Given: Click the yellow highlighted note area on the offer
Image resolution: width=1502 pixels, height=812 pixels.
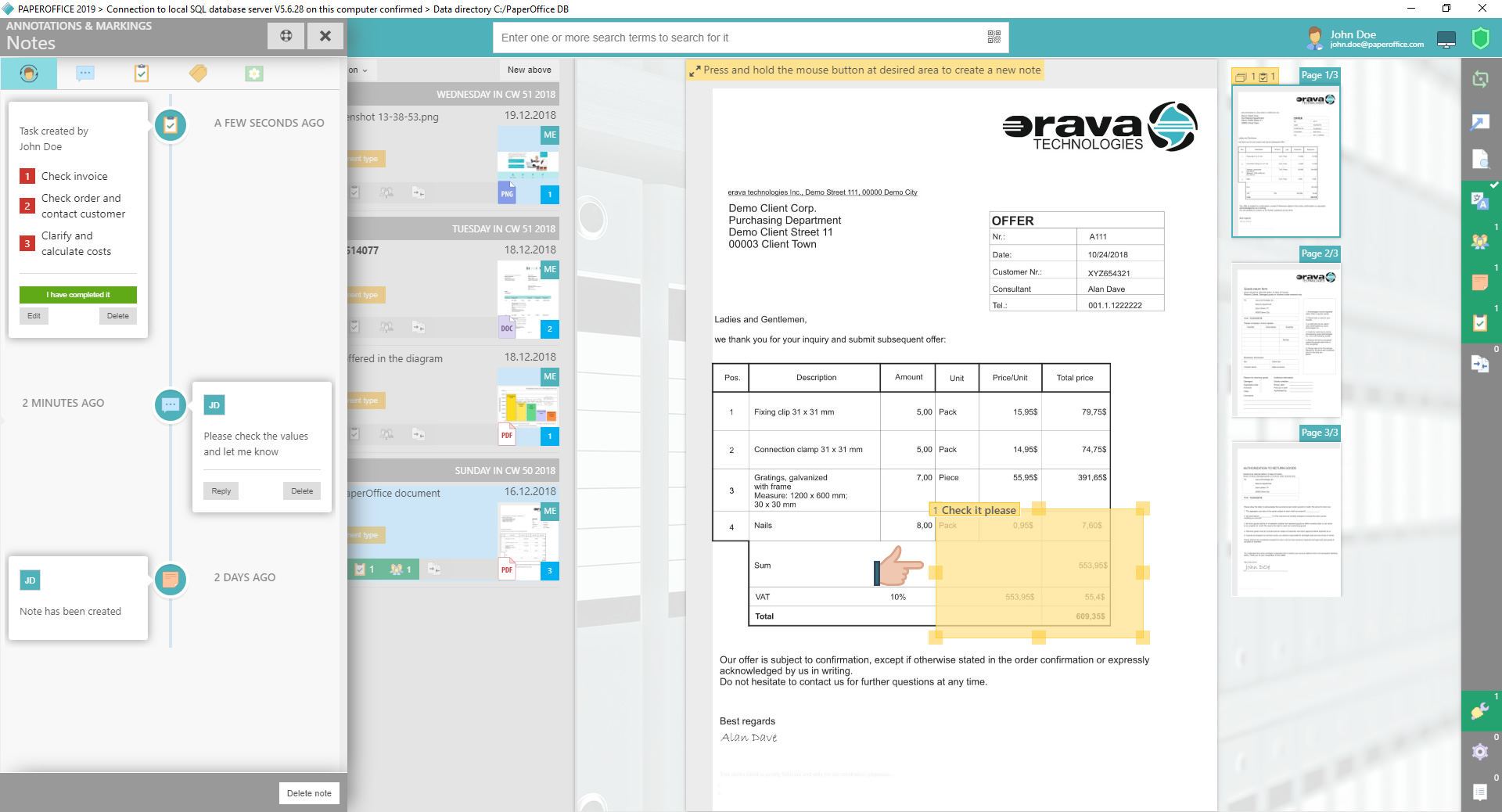Looking at the screenshot, I should [x=1039, y=573].
